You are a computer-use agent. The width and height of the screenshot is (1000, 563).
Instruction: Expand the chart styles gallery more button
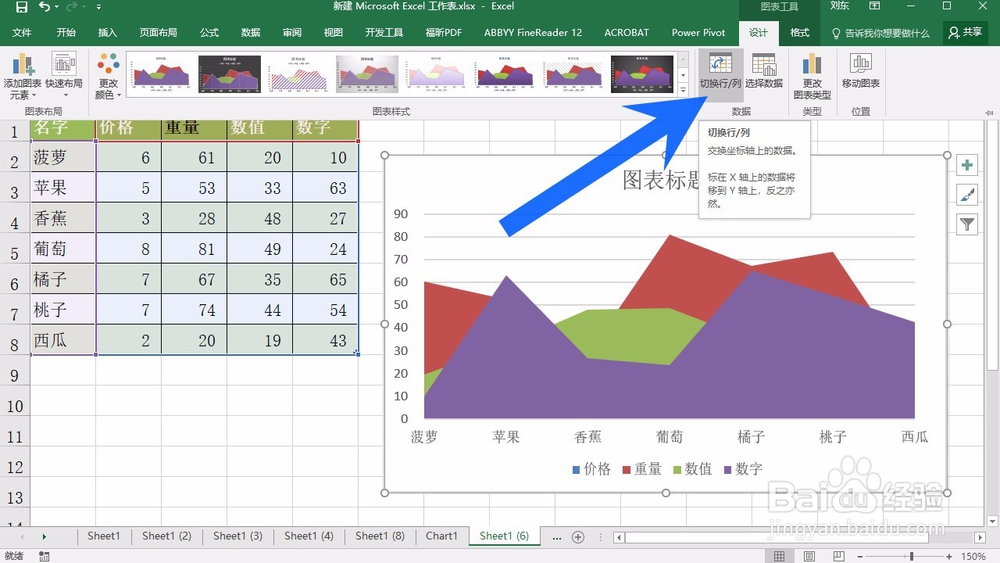[x=683, y=90]
